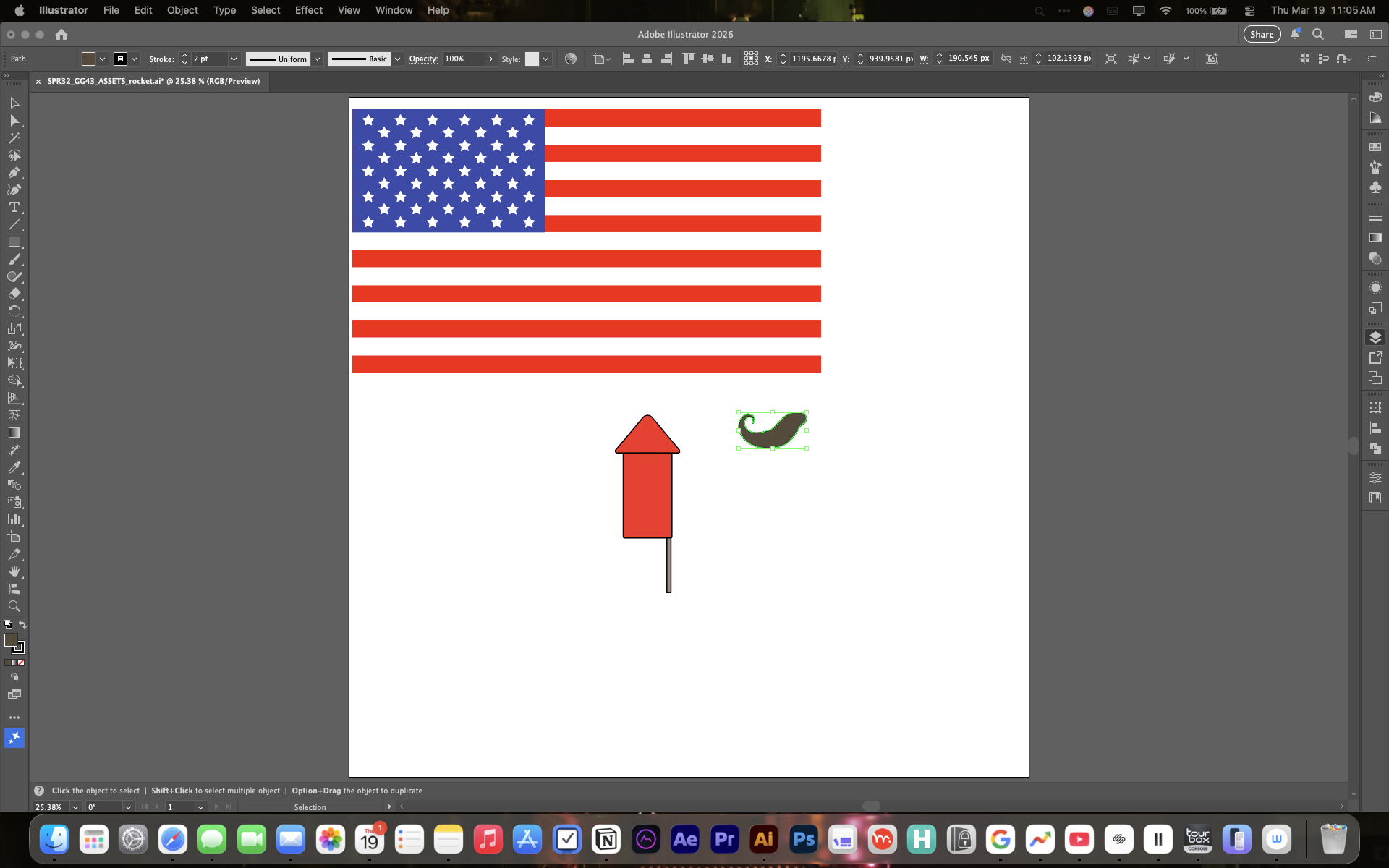Open the stroke color dropdown arrow

coord(135,59)
